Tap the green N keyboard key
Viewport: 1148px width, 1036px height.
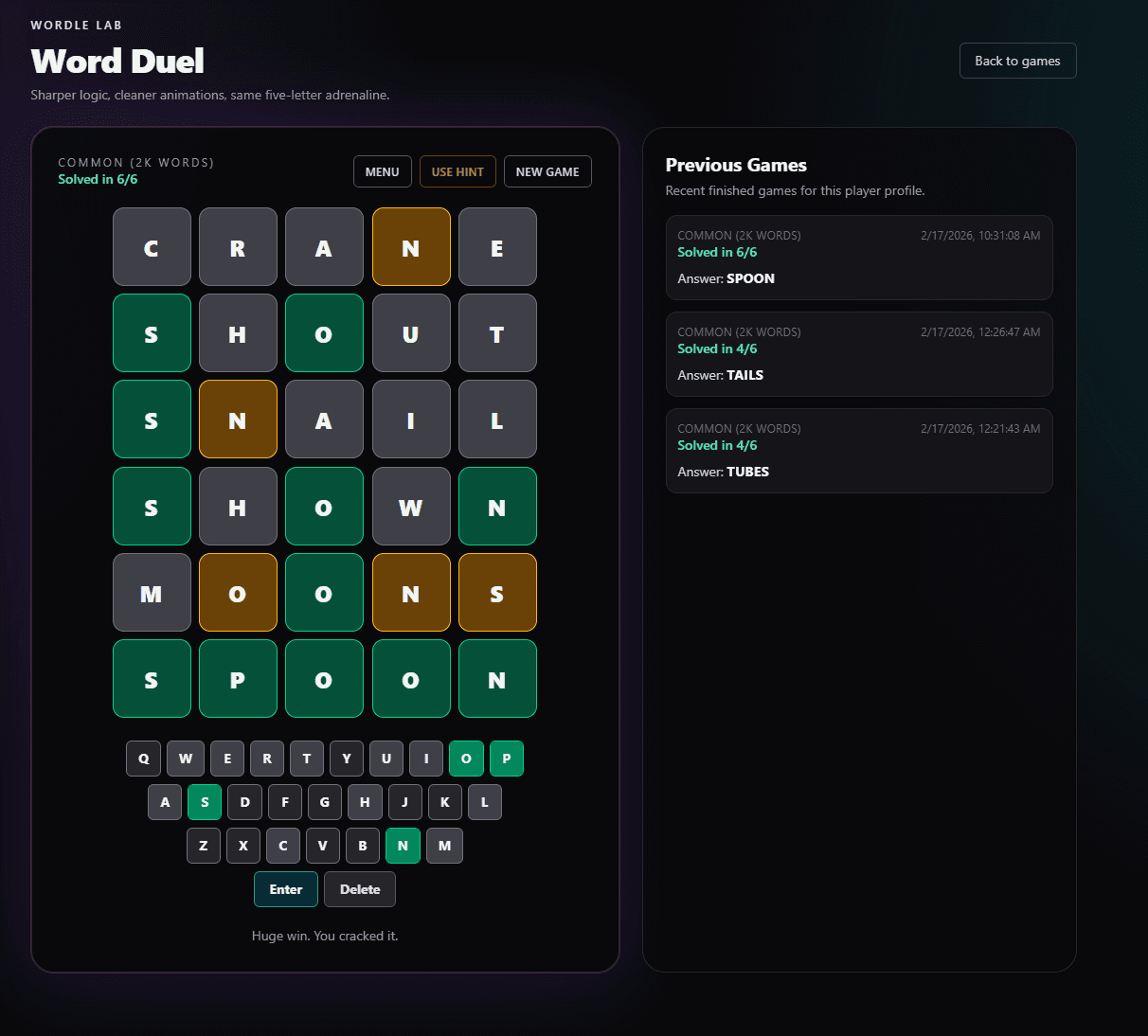pos(403,846)
